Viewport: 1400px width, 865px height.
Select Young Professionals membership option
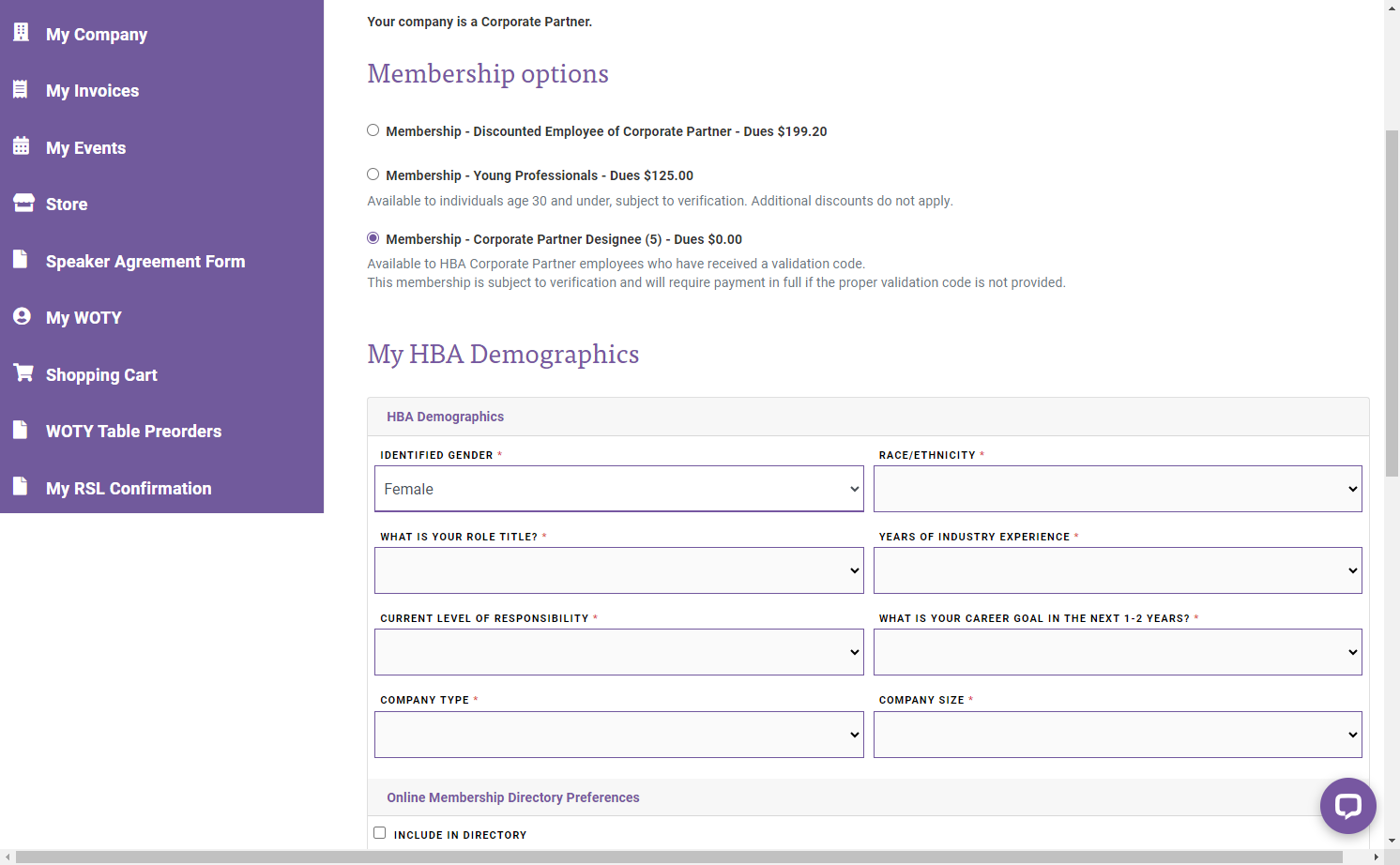373,175
